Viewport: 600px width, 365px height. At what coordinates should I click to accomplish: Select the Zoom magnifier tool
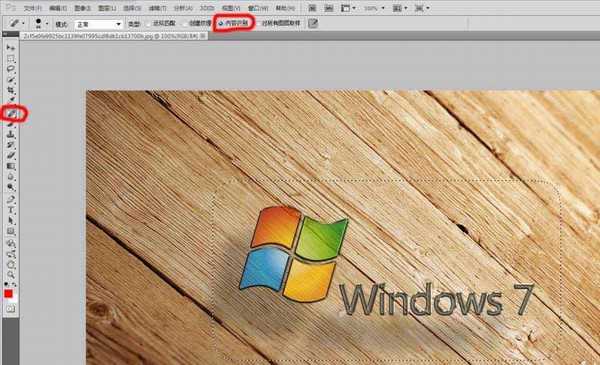(11, 274)
